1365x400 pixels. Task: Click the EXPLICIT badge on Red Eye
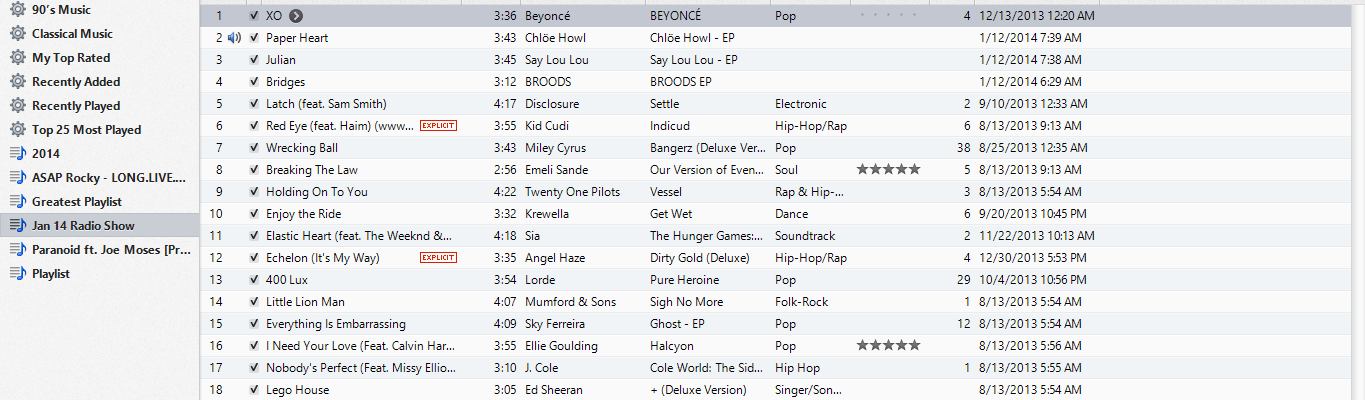coord(438,126)
